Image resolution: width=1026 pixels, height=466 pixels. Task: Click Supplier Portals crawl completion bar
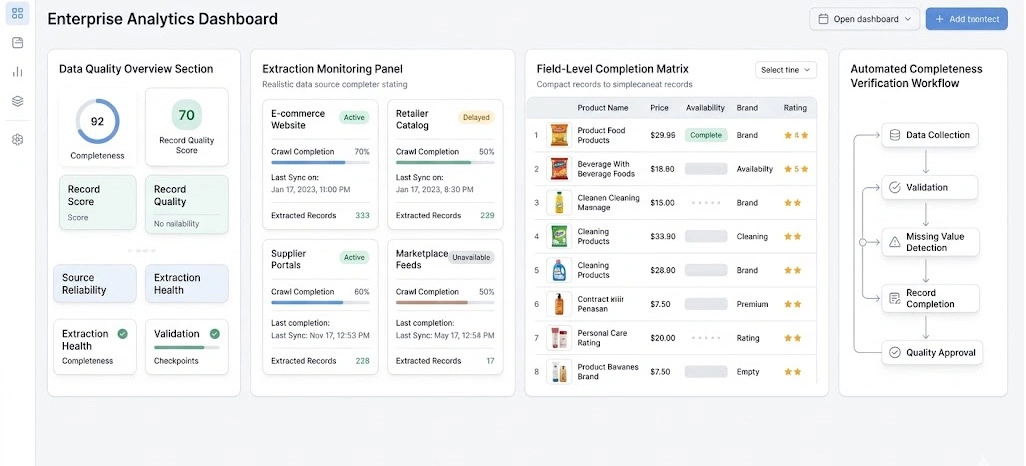320,302
